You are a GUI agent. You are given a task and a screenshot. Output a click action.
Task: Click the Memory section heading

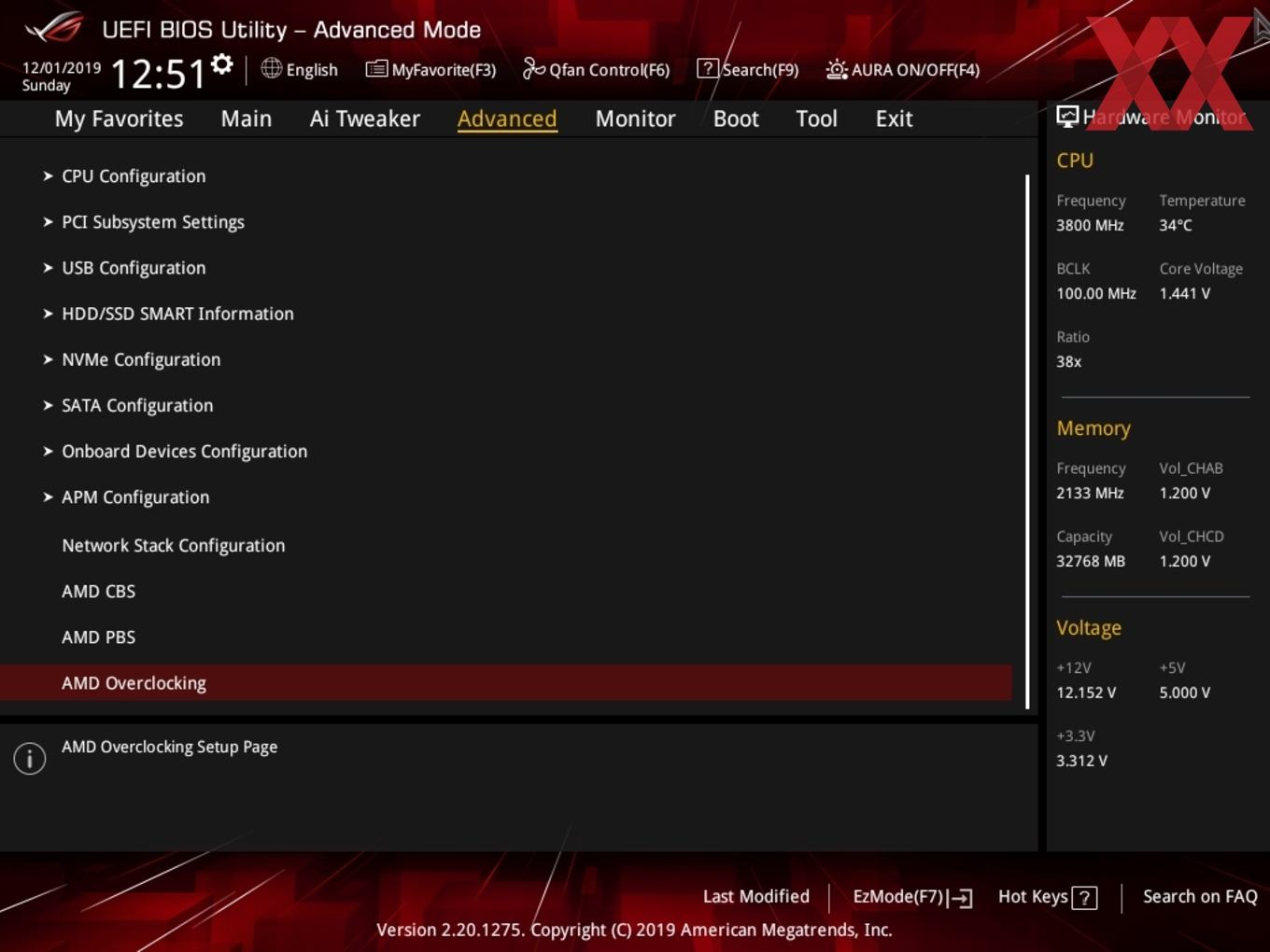[x=1094, y=428]
